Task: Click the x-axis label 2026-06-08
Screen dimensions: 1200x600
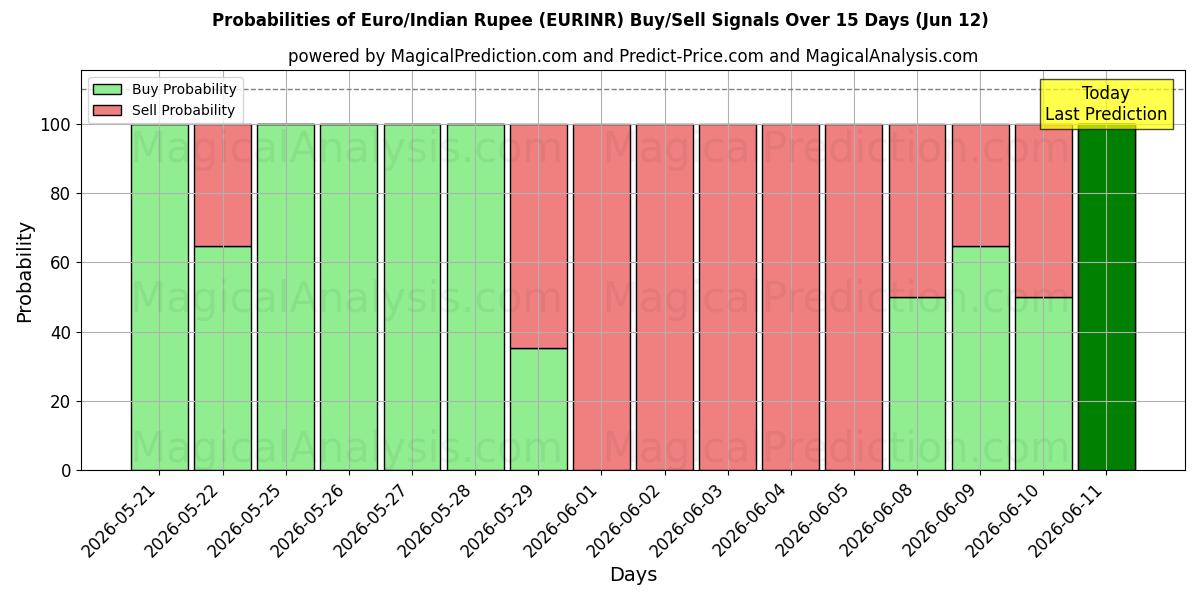Action: 879,518
